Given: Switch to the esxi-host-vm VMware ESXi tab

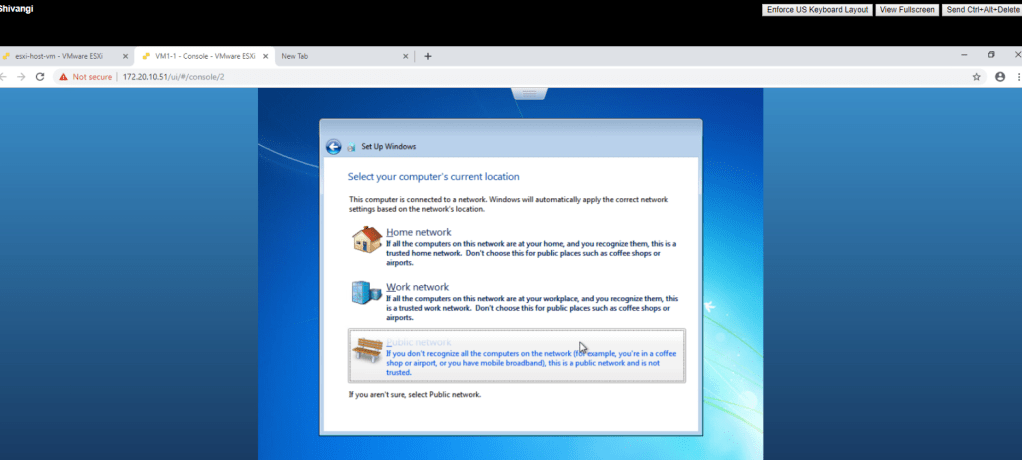Looking at the screenshot, I should 60,56.
